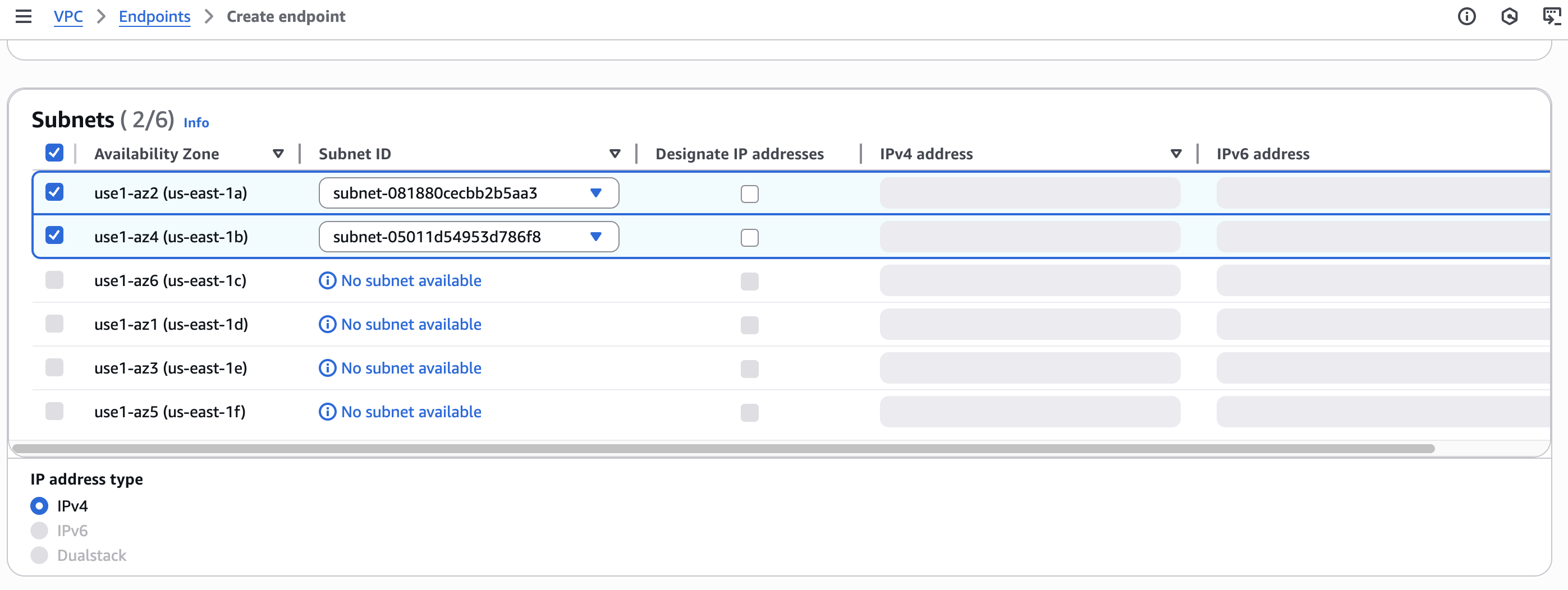Uncheck the use1-az4 (us-east-1b) row checkbox

pyautogui.click(x=54, y=236)
